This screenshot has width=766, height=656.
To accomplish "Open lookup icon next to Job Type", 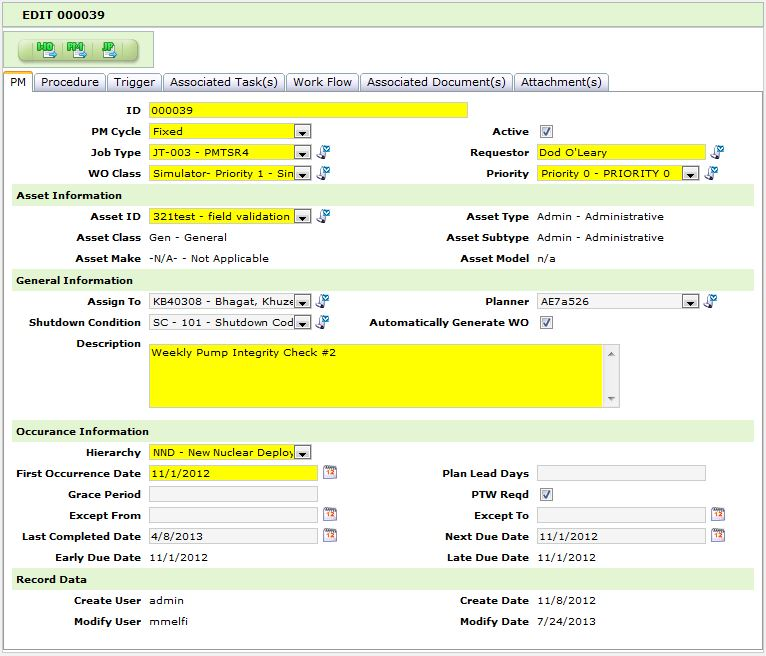I will coord(323,153).
